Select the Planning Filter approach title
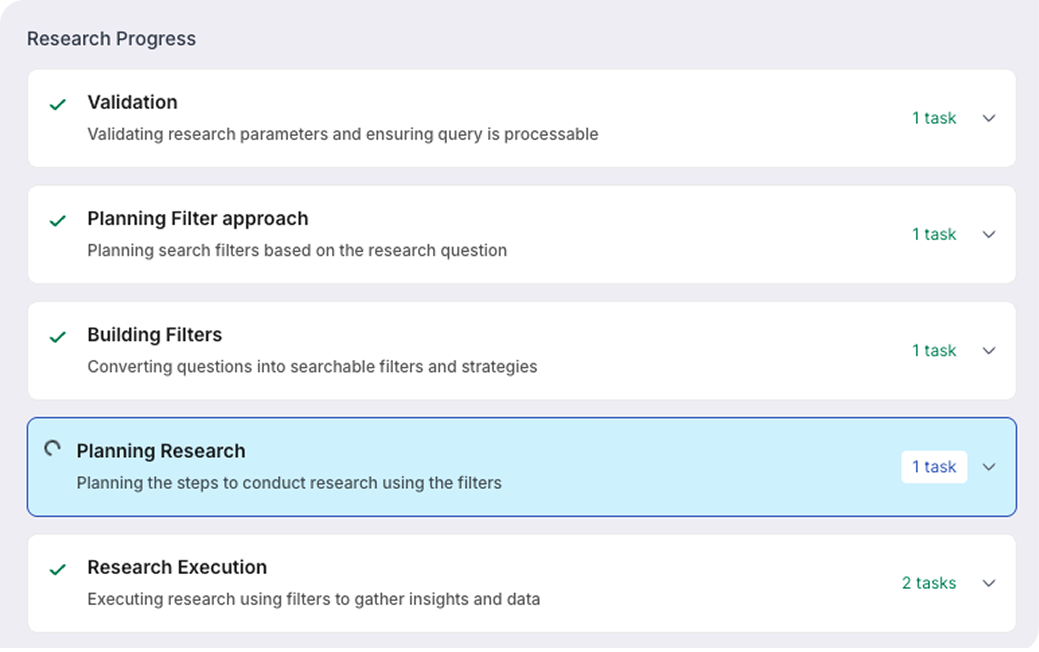The width and height of the screenshot is (1039, 652). 197,218
